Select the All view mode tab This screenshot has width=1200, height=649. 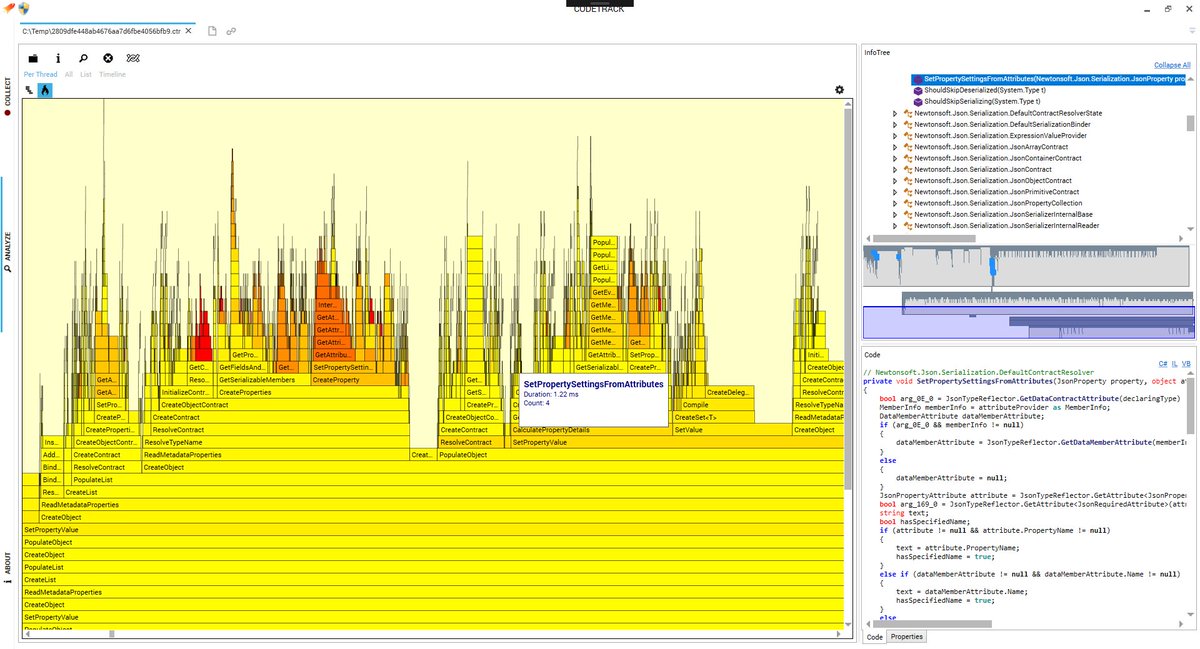(68, 74)
